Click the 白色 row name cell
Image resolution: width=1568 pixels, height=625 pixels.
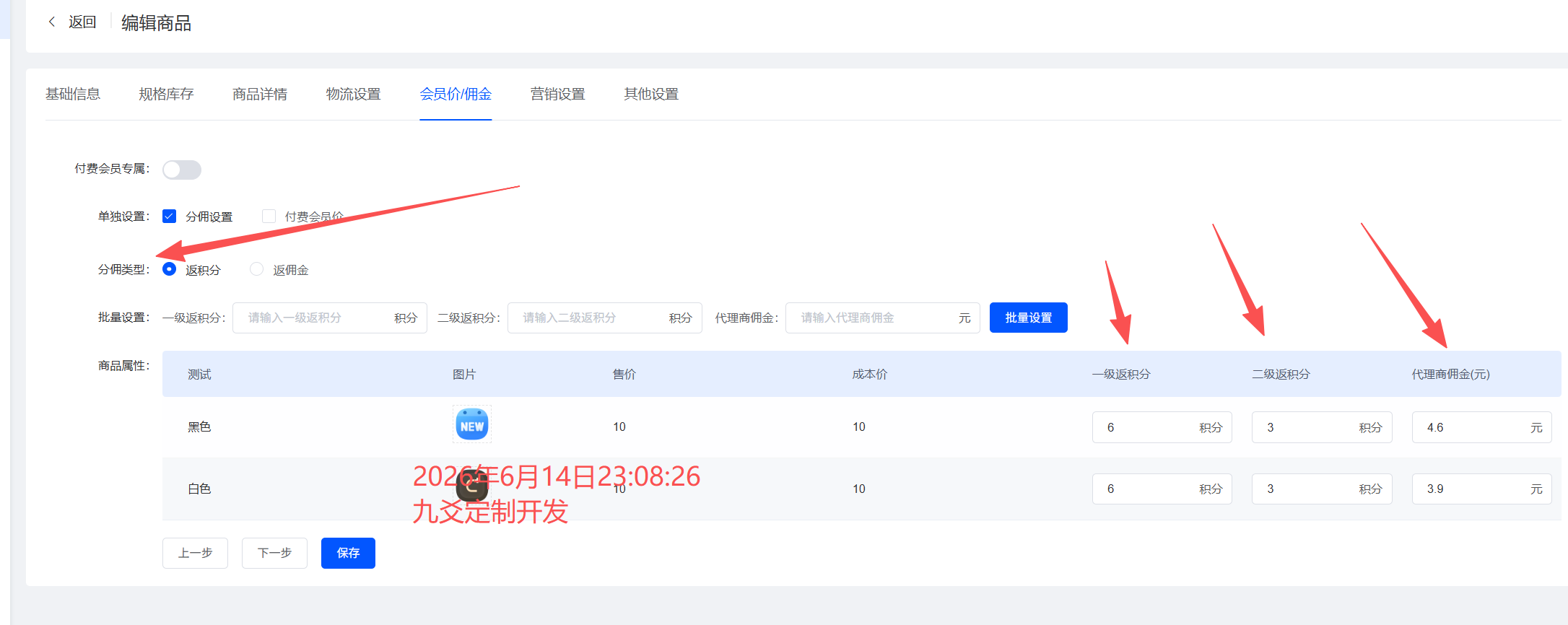point(199,489)
